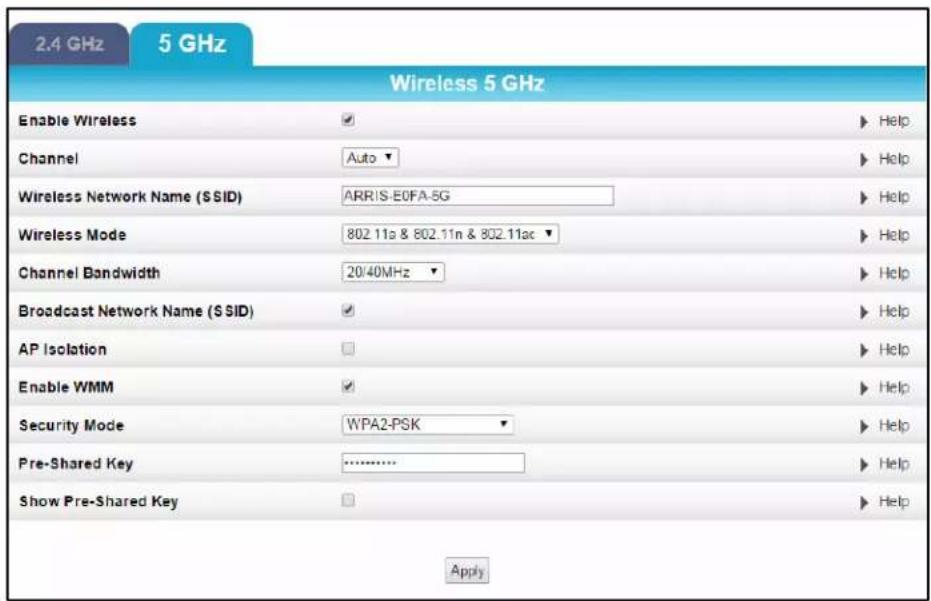The image size is (931, 601).
Task: Open Help for Channel
Action: (x=885, y=159)
